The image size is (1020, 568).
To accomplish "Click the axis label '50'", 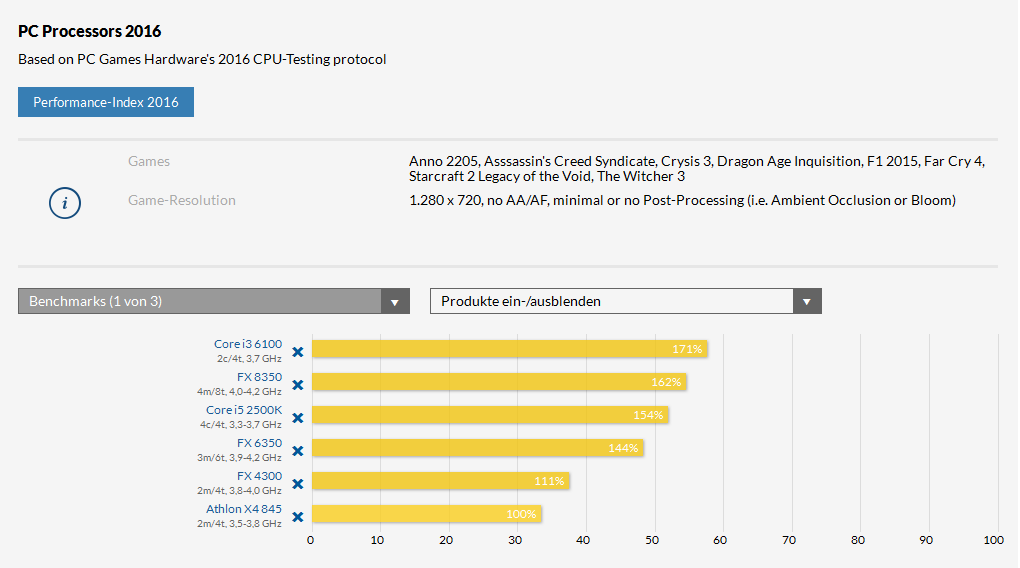I will pyautogui.click(x=652, y=540).
